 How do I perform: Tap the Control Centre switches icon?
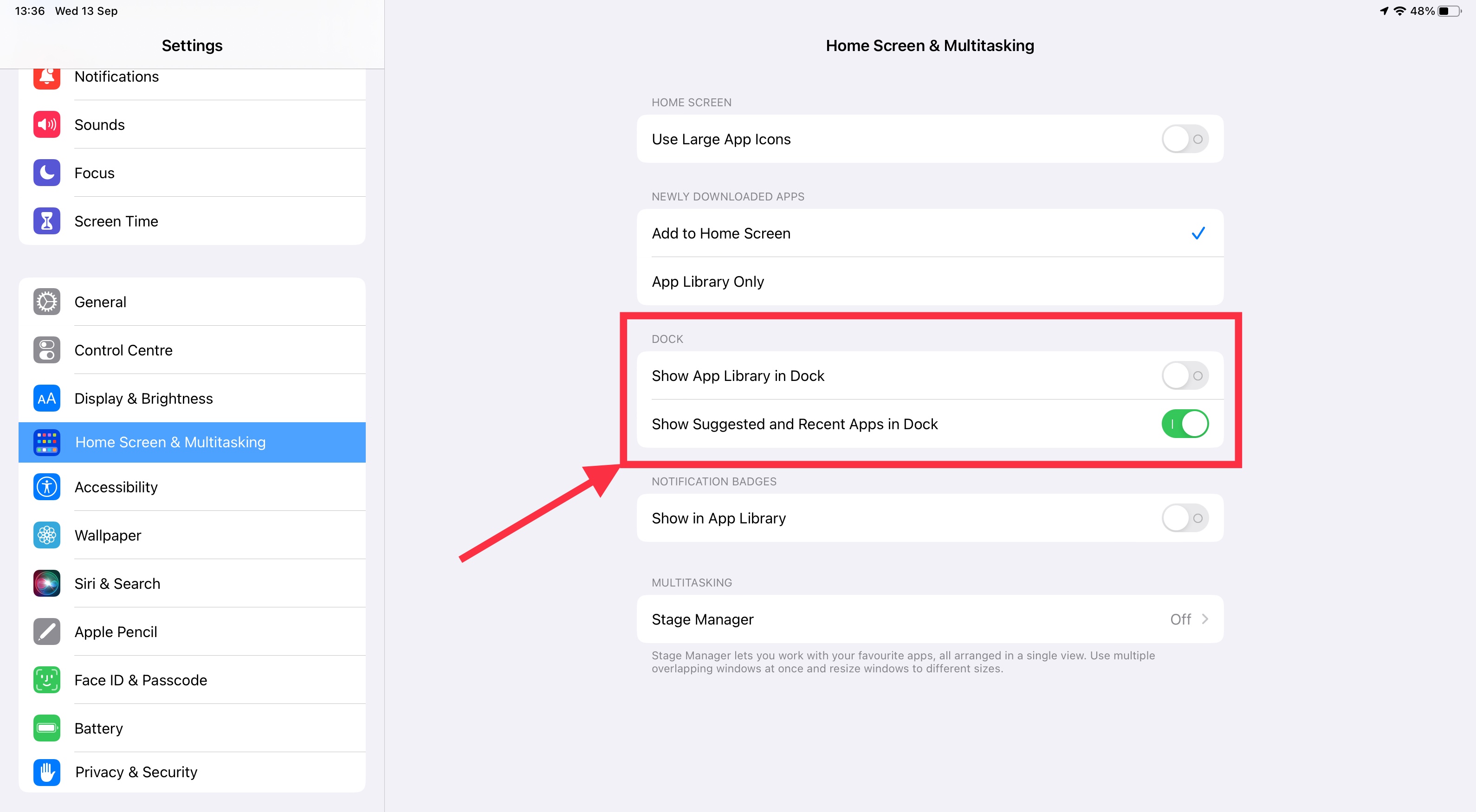[46, 350]
